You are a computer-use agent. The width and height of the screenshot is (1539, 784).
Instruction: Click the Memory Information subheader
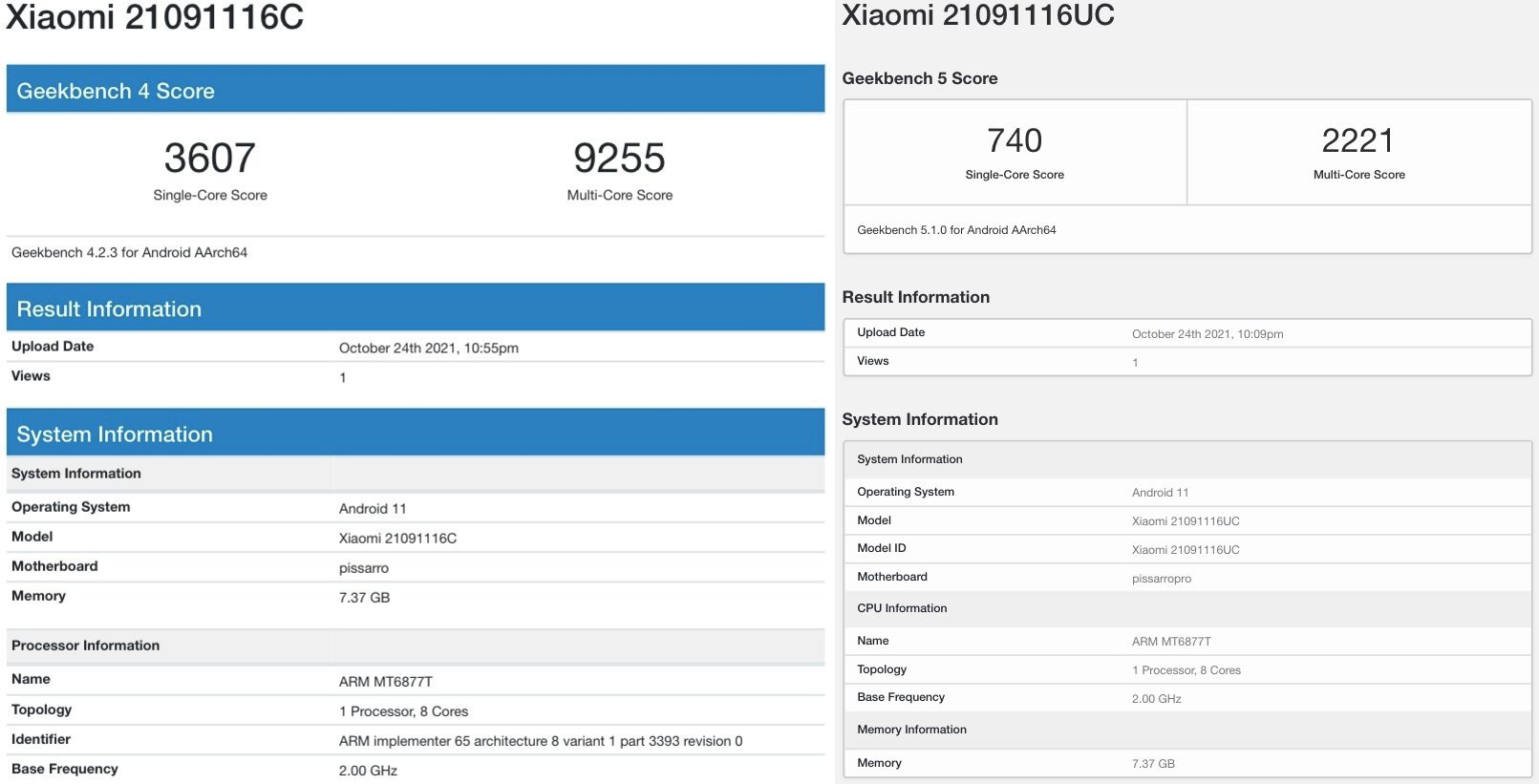coord(911,730)
